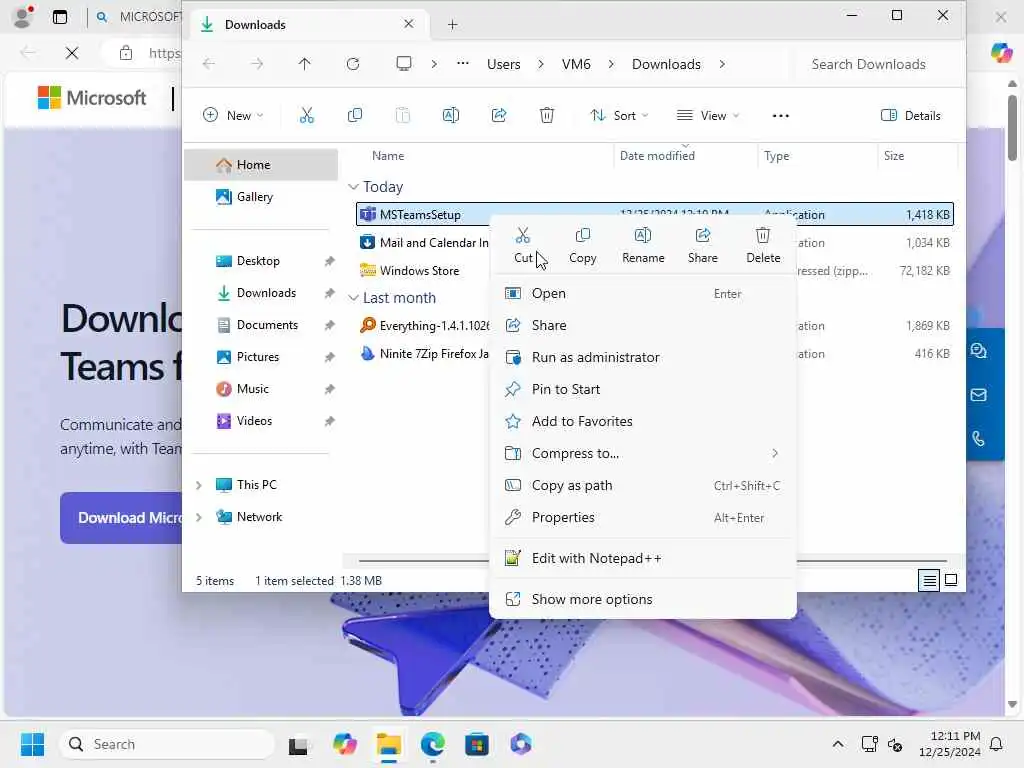Add a new Explorer tab
This screenshot has width=1024, height=768.
[x=453, y=25]
